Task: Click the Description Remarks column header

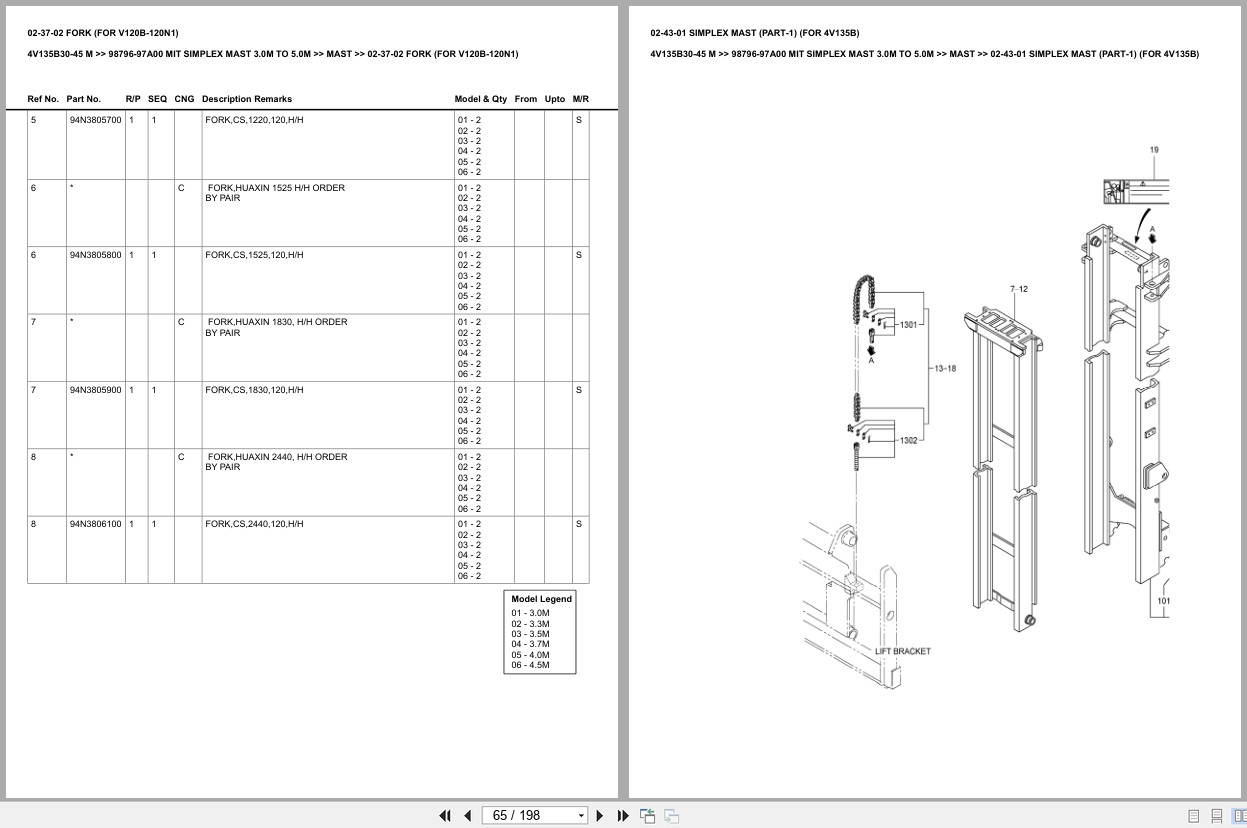Action: pyautogui.click(x=247, y=99)
